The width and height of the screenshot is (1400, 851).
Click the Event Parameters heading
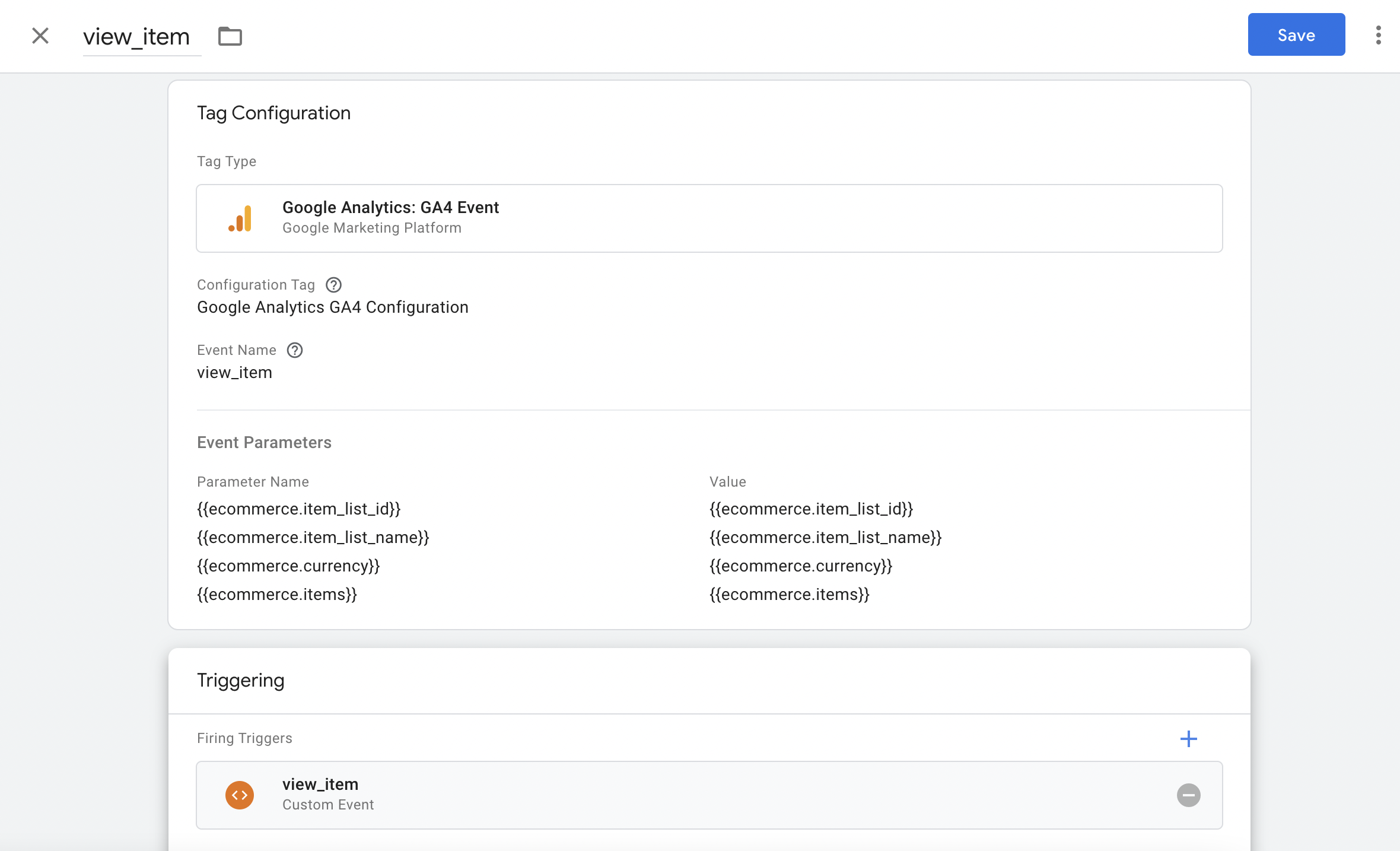[x=264, y=443]
